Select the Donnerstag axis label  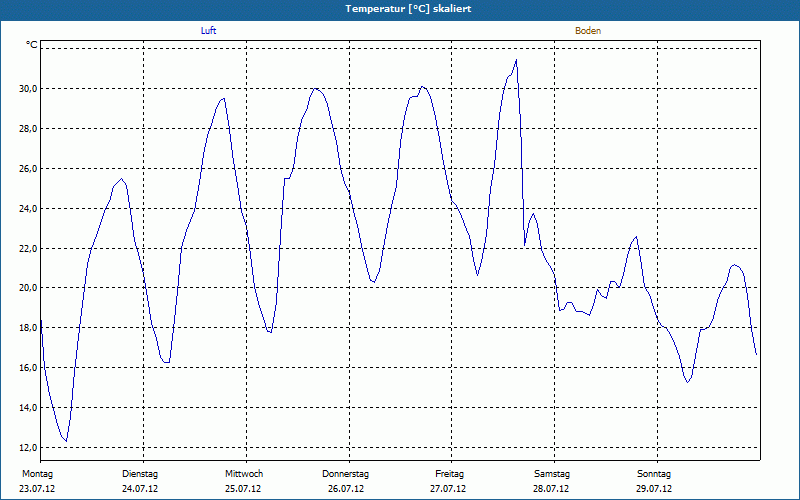[x=345, y=474]
